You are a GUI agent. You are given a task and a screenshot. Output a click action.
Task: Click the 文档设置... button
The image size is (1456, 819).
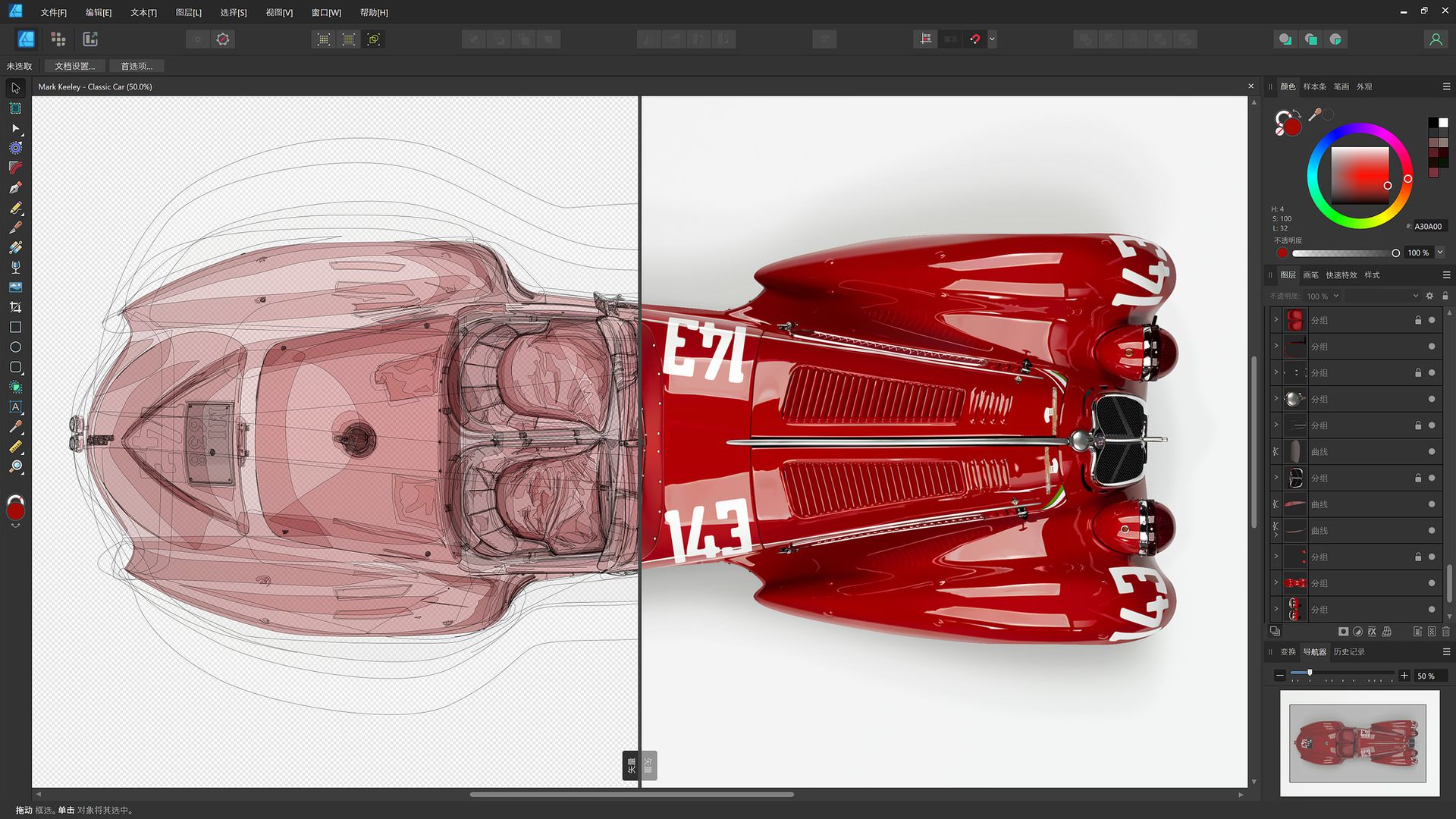coord(74,66)
